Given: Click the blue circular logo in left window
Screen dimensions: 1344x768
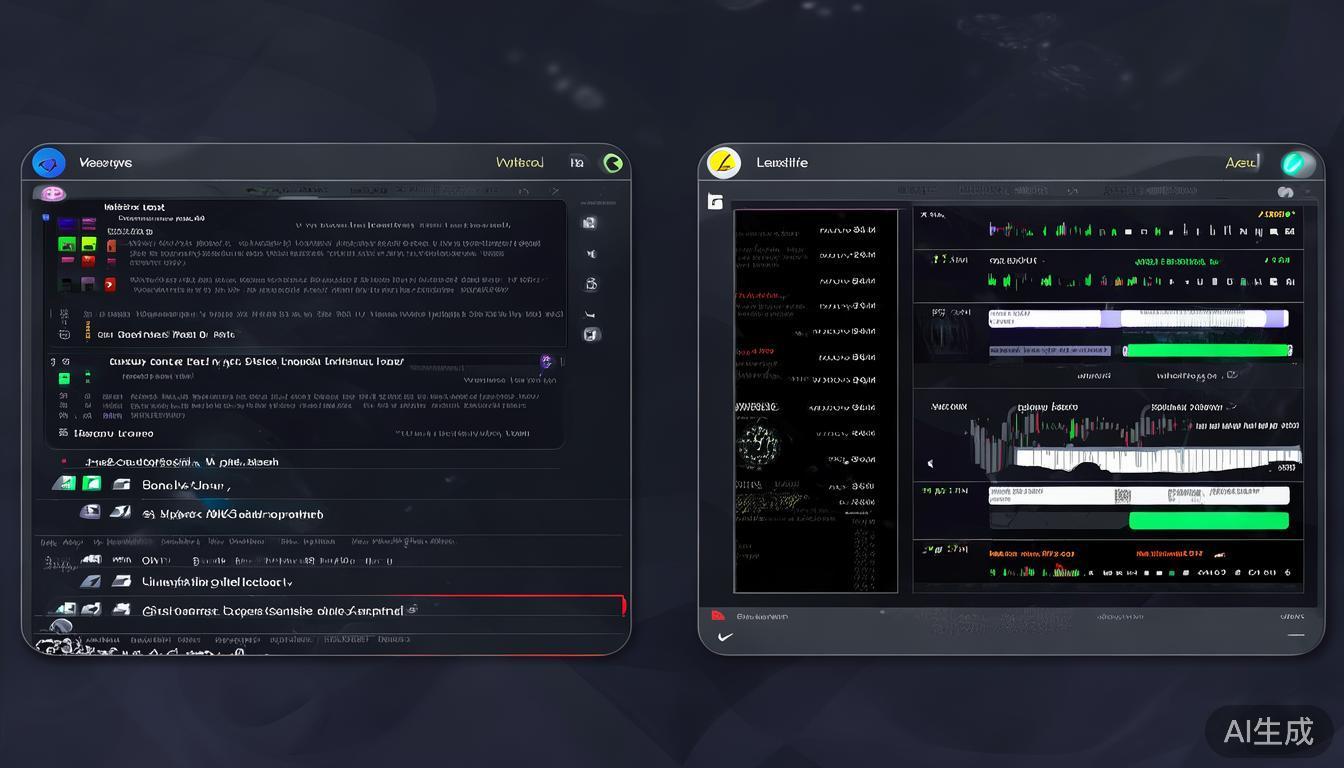Looking at the screenshot, I should (49, 162).
